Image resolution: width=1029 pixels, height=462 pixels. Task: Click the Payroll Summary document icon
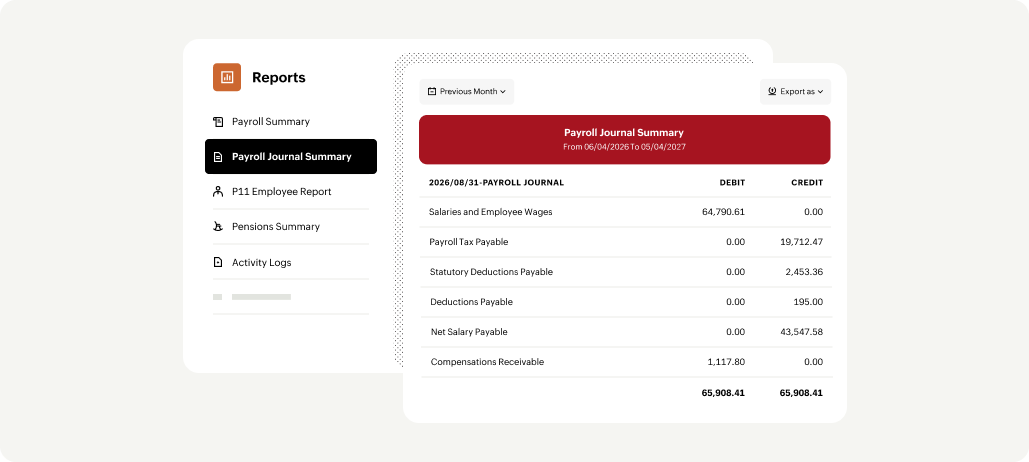[x=218, y=122]
